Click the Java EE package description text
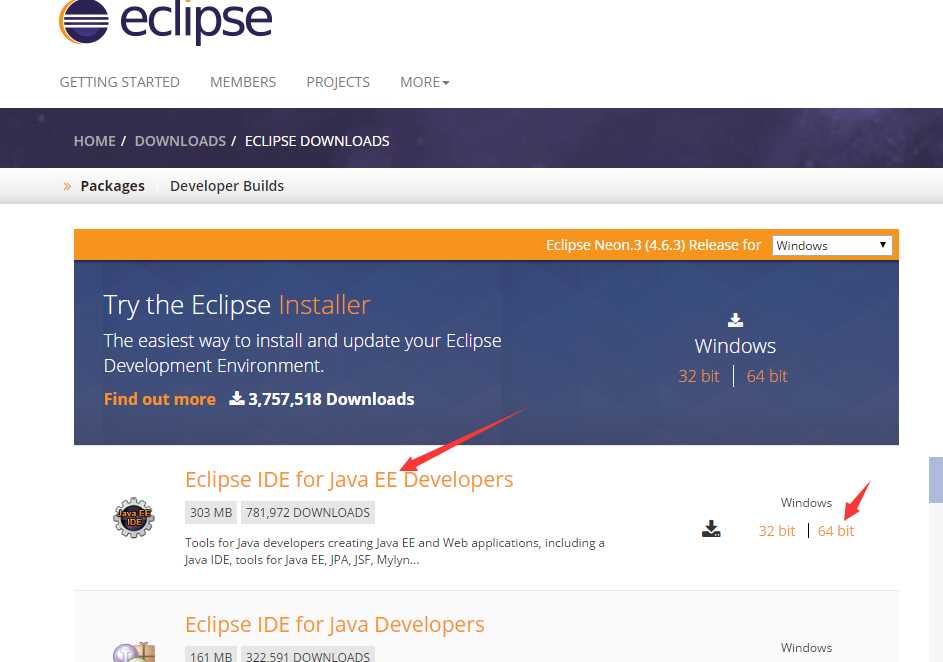943x662 pixels. coord(395,551)
